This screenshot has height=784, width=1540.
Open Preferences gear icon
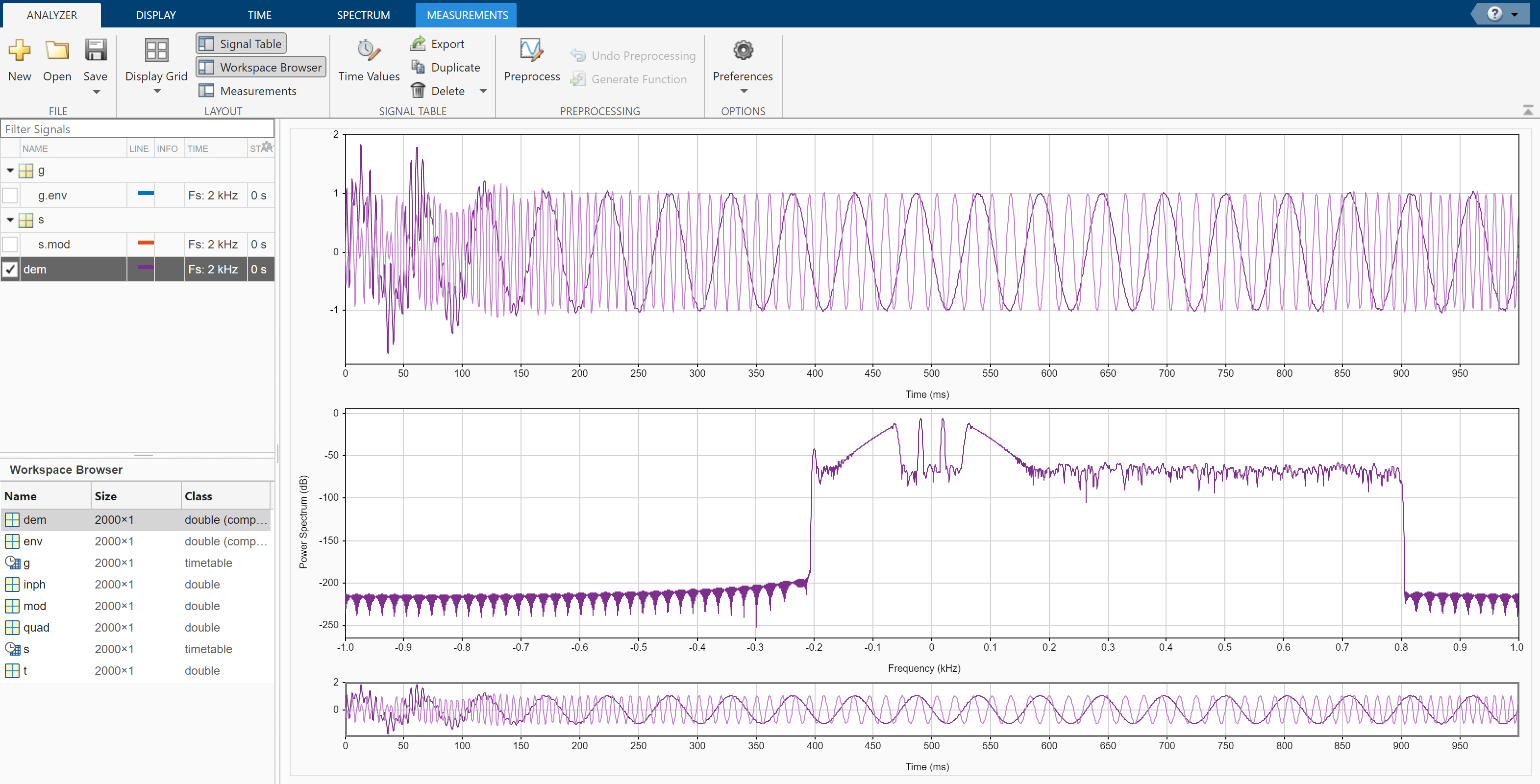point(743,51)
